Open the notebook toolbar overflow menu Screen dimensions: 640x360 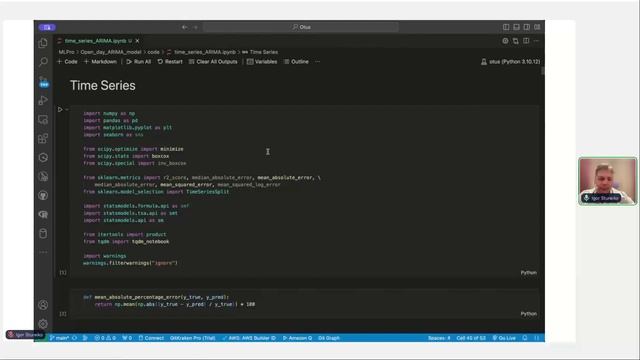[x=318, y=62]
